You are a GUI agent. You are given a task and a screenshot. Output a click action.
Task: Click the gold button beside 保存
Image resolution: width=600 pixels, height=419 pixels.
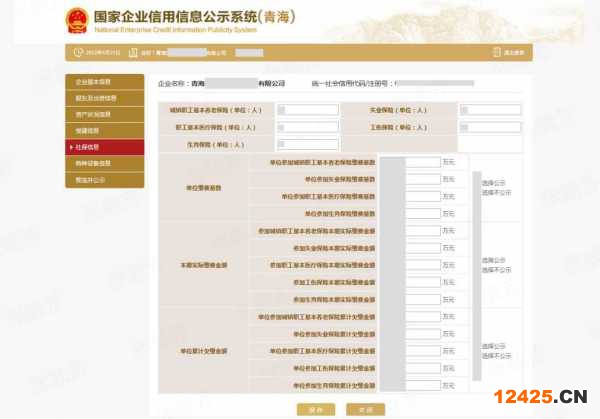coord(365,410)
